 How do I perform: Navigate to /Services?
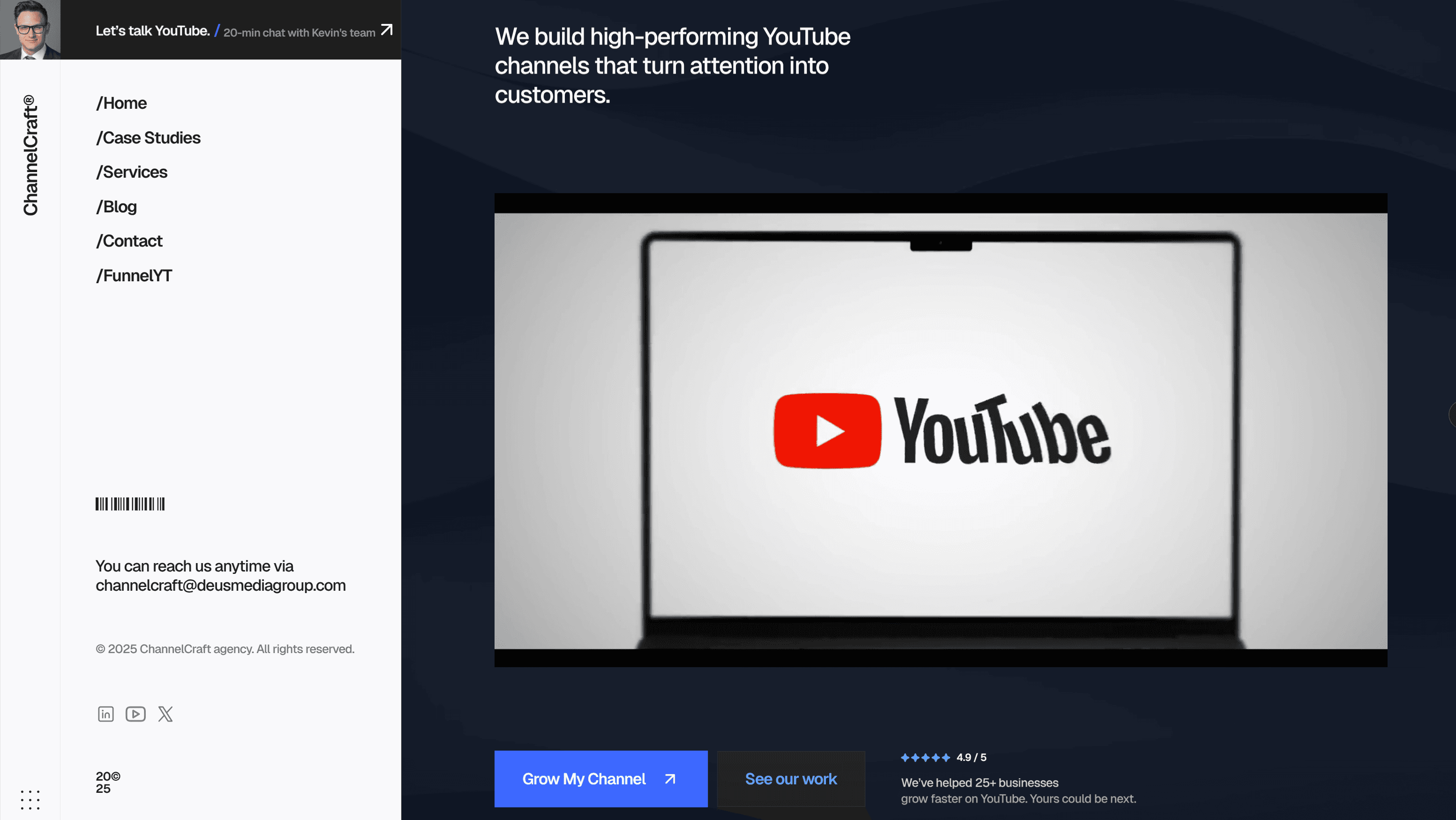132,173
